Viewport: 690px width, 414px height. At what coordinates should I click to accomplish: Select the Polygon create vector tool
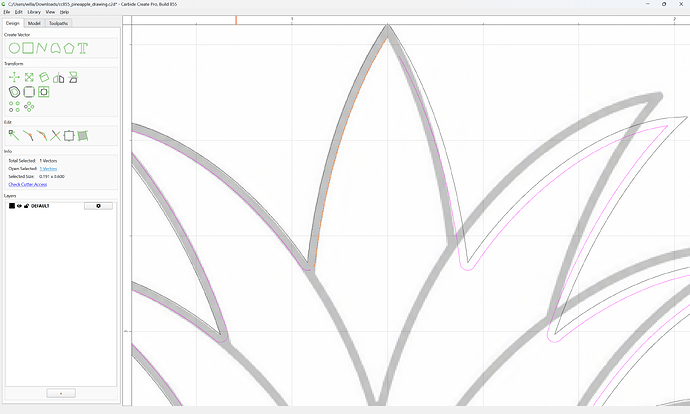[69, 48]
